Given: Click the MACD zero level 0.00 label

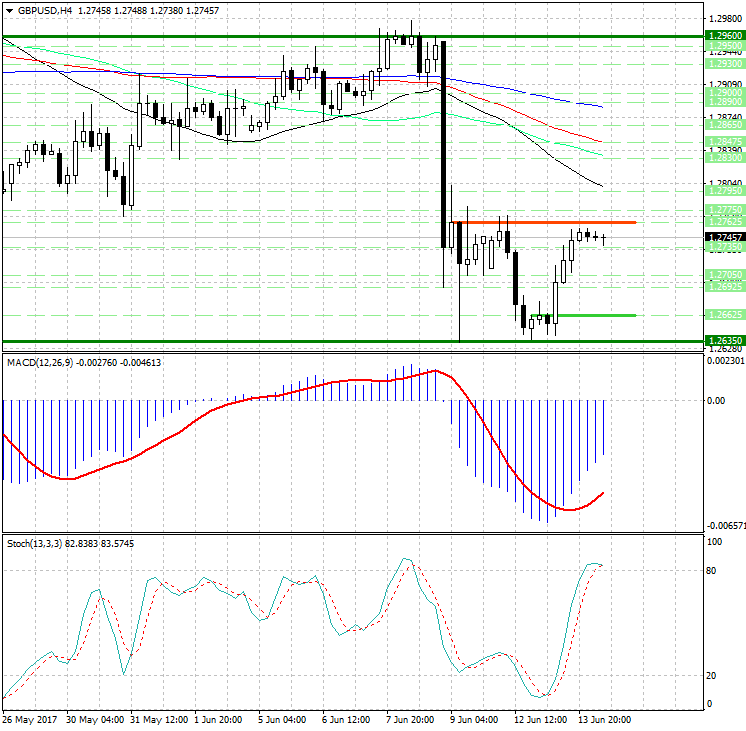Looking at the screenshot, I should [x=716, y=400].
